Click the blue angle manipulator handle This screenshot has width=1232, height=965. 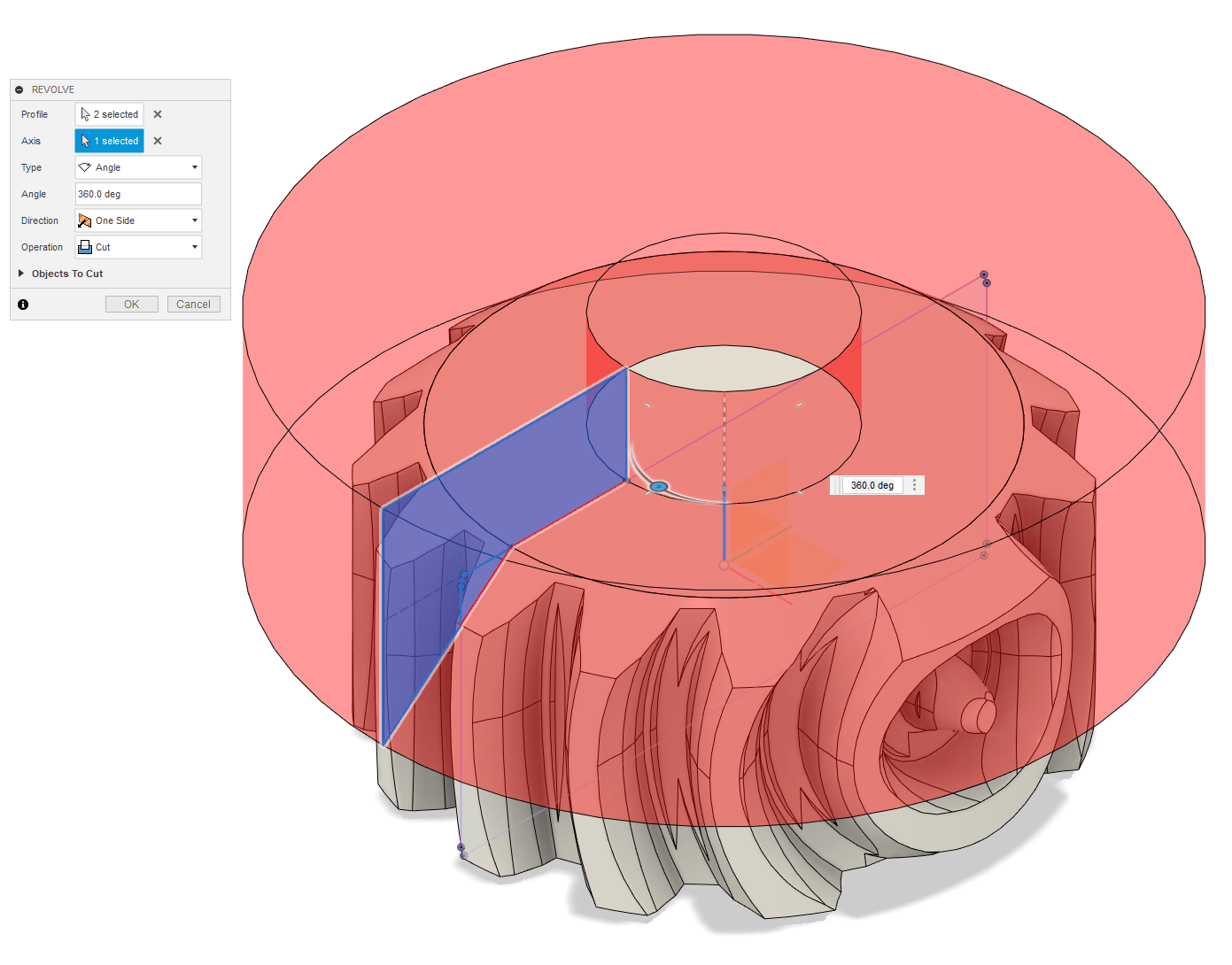(x=660, y=486)
